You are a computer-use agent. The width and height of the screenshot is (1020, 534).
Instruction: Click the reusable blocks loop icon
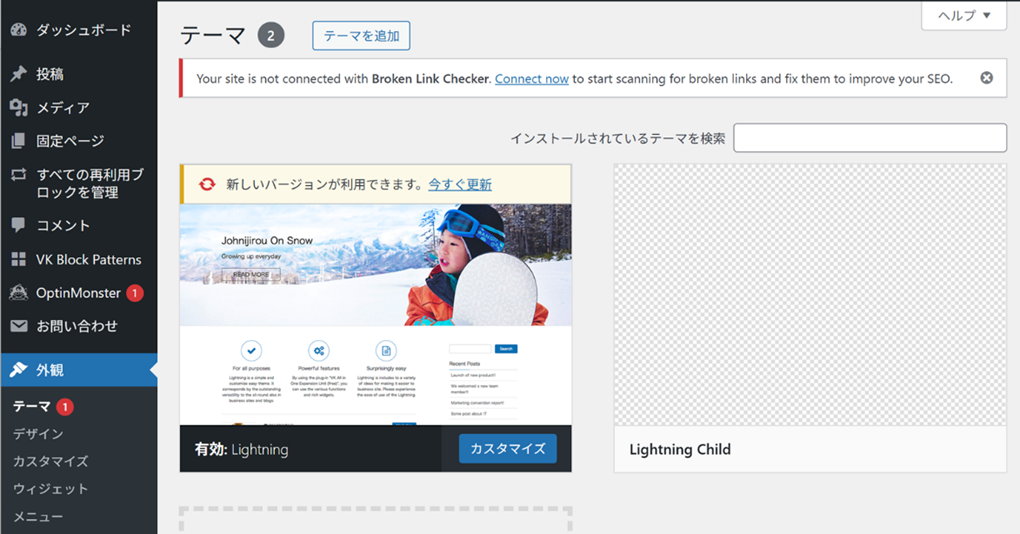[x=19, y=174]
